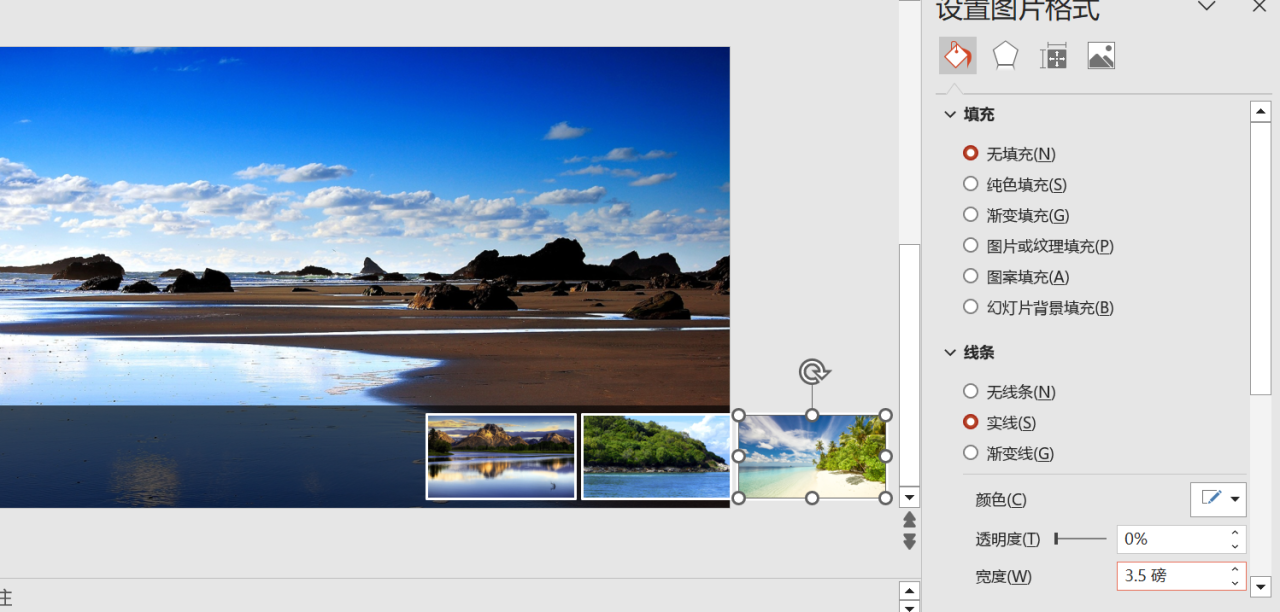This screenshot has width=1280, height=612.
Task: Switch to the Effects pentagon tab
Action: pyautogui.click(x=1005, y=56)
